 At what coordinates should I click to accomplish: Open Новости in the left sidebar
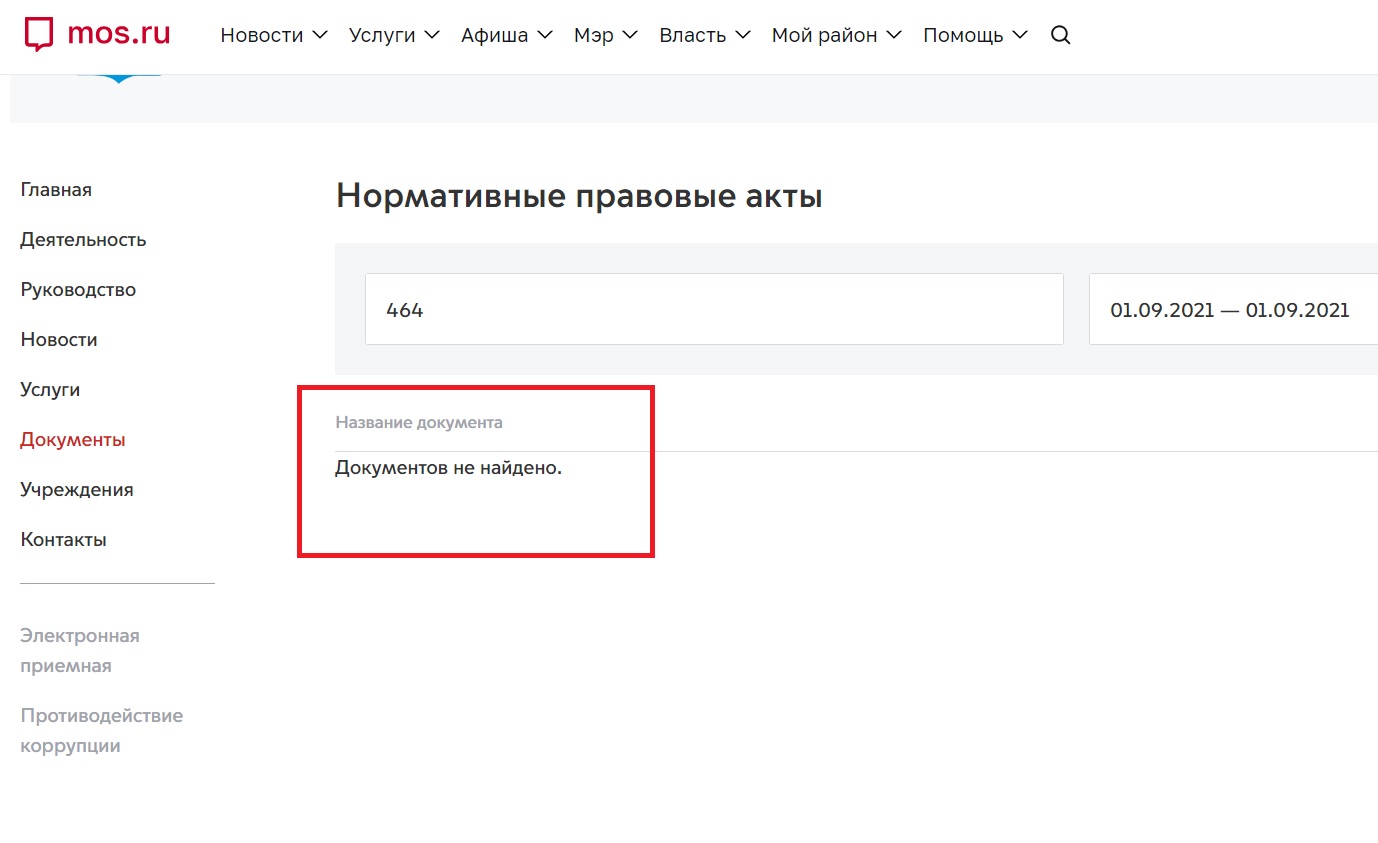(59, 340)
